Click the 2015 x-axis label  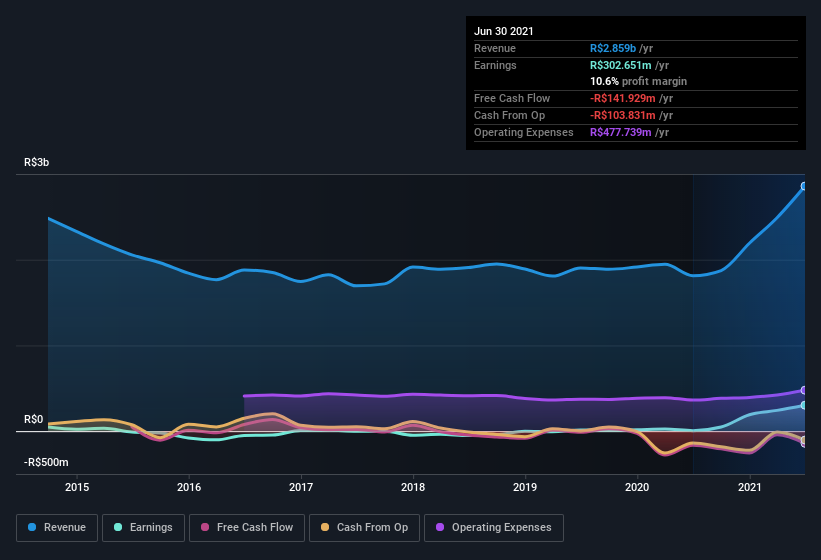pyautogui.click(x=77, y=487)
